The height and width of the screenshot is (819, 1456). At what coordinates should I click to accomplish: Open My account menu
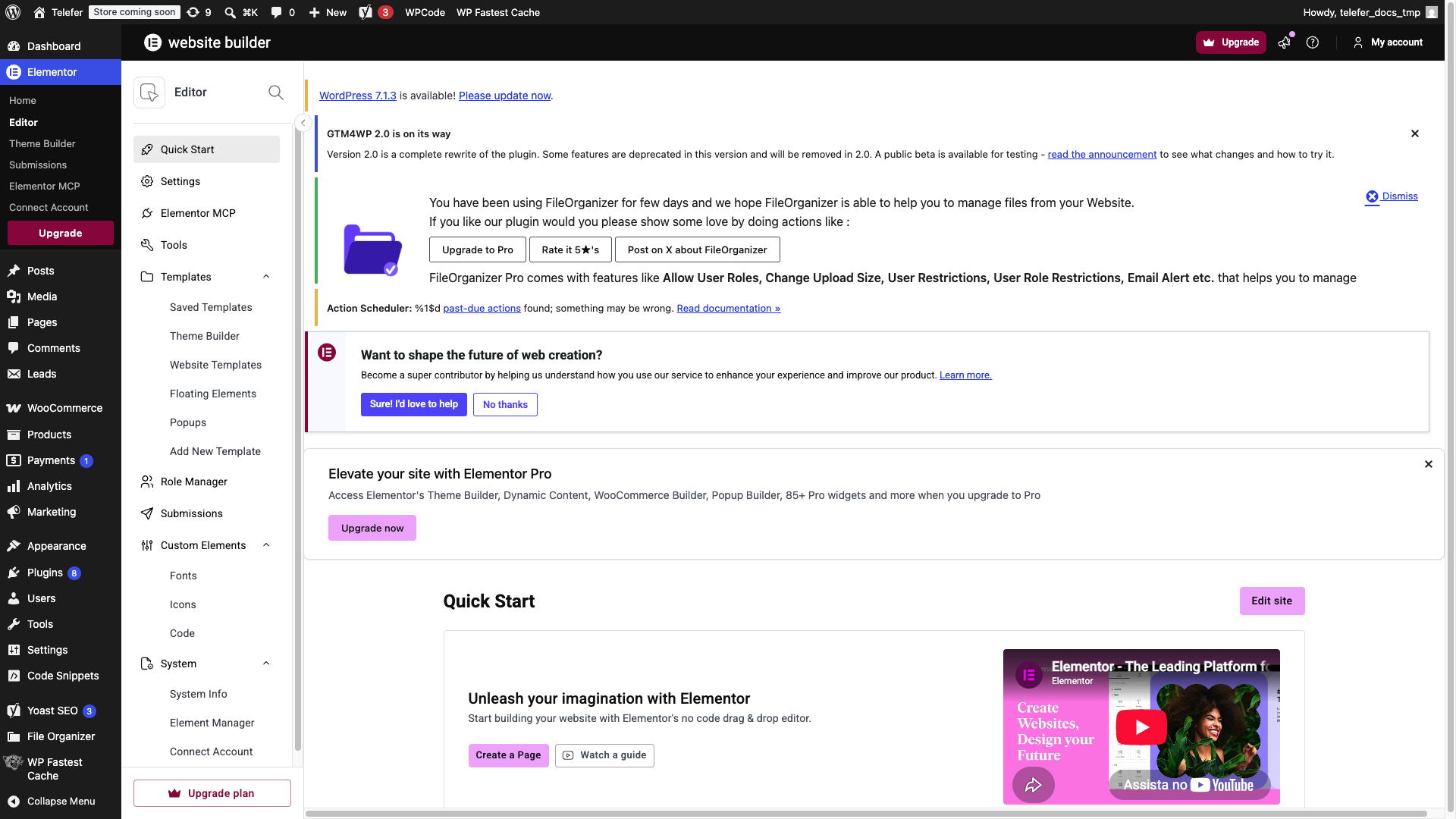[1388, 42]
